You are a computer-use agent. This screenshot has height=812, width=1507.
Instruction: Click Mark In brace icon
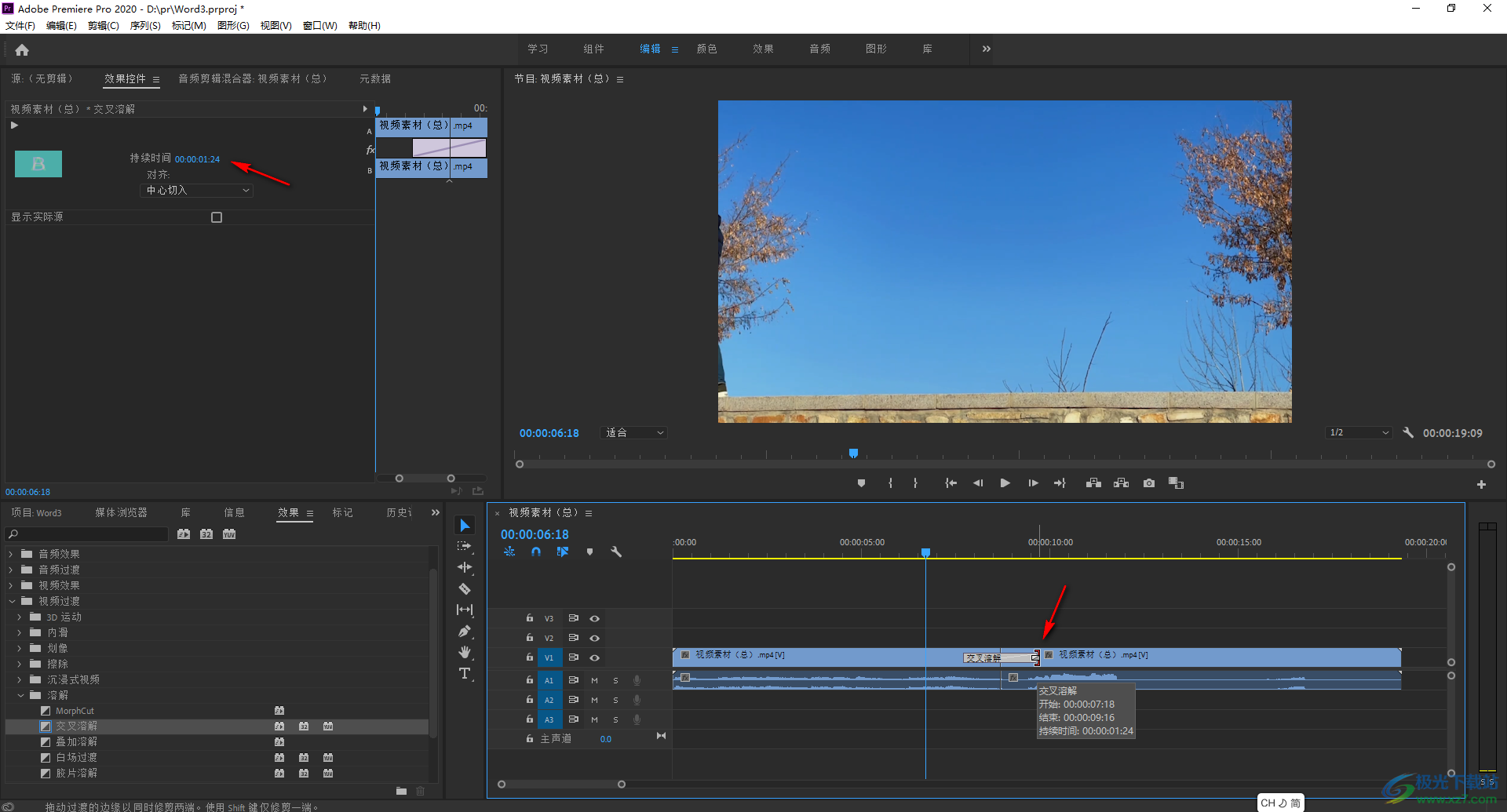890,483
